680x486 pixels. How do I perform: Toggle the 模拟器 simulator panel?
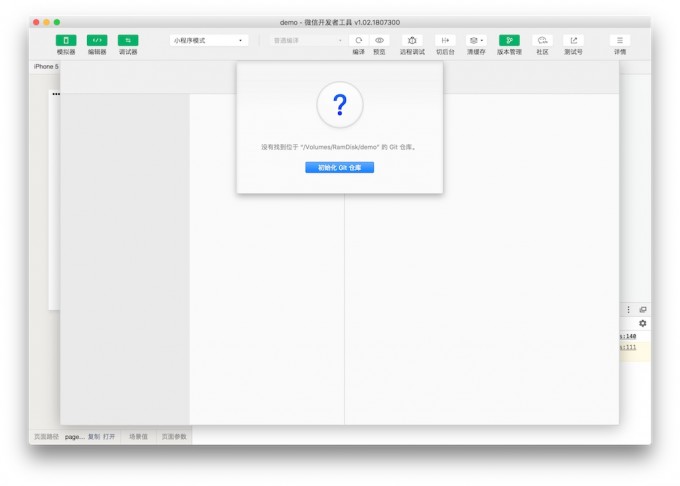tap(66, 40)
